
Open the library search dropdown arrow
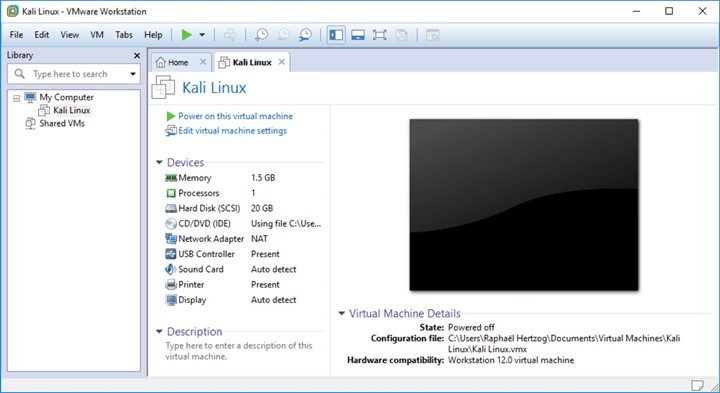(133, 74)
